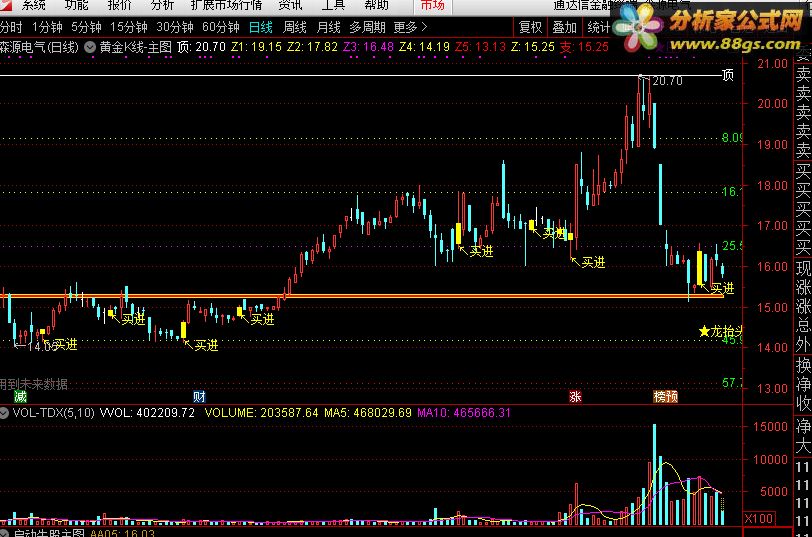Click the VOLUME: 203587.64 value
The width and height of the screenshot is (812, 537).
262,413
